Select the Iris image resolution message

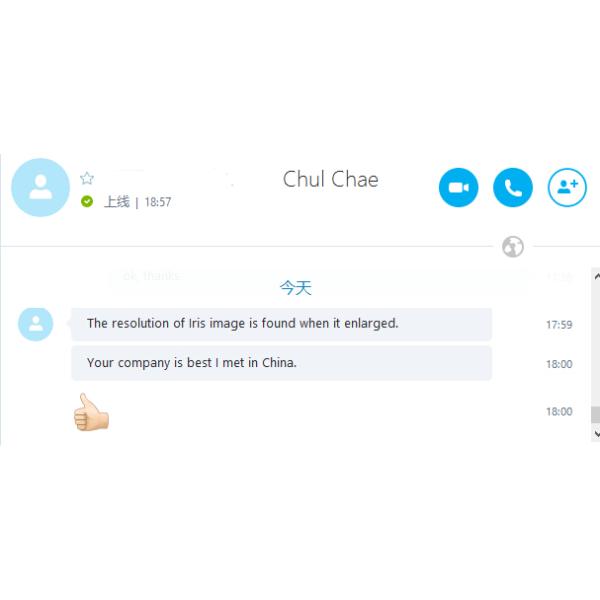[281, 324]
